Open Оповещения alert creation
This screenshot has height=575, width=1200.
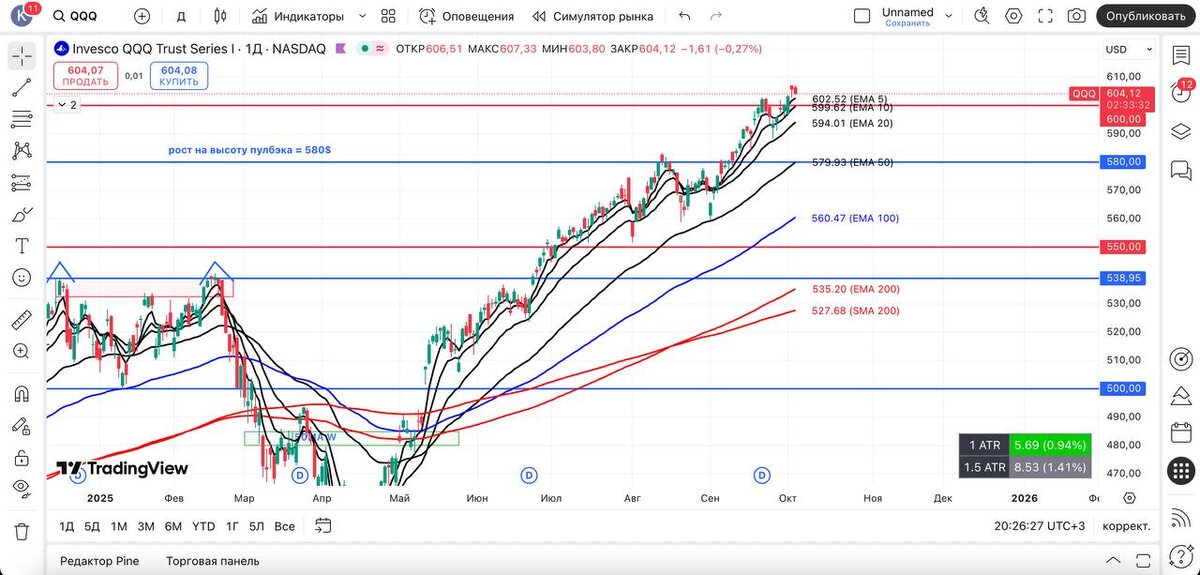(x=467, y=16)
